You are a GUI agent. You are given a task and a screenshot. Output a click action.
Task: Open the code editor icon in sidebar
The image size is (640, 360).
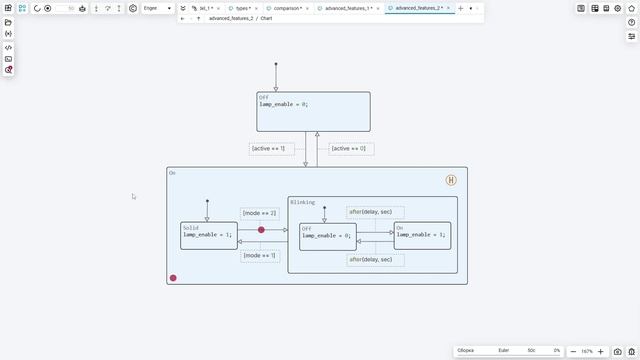point(8,48)
